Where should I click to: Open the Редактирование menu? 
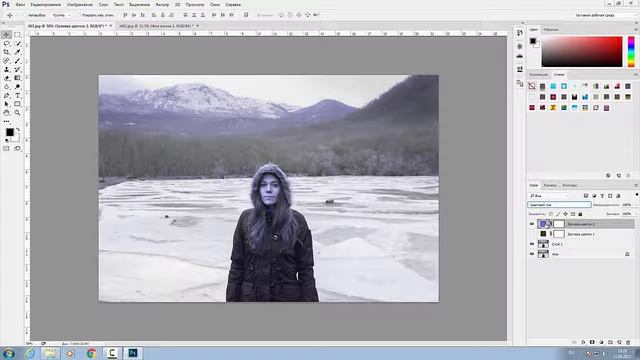coord(46,4)
